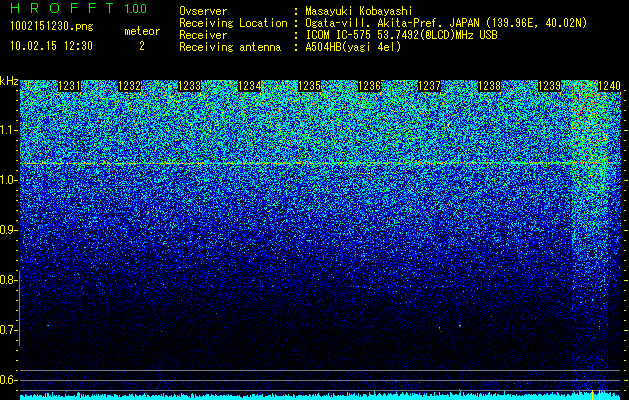Select the filename 1002151230.png
This screenshot has width=629, height=400.
52,27
